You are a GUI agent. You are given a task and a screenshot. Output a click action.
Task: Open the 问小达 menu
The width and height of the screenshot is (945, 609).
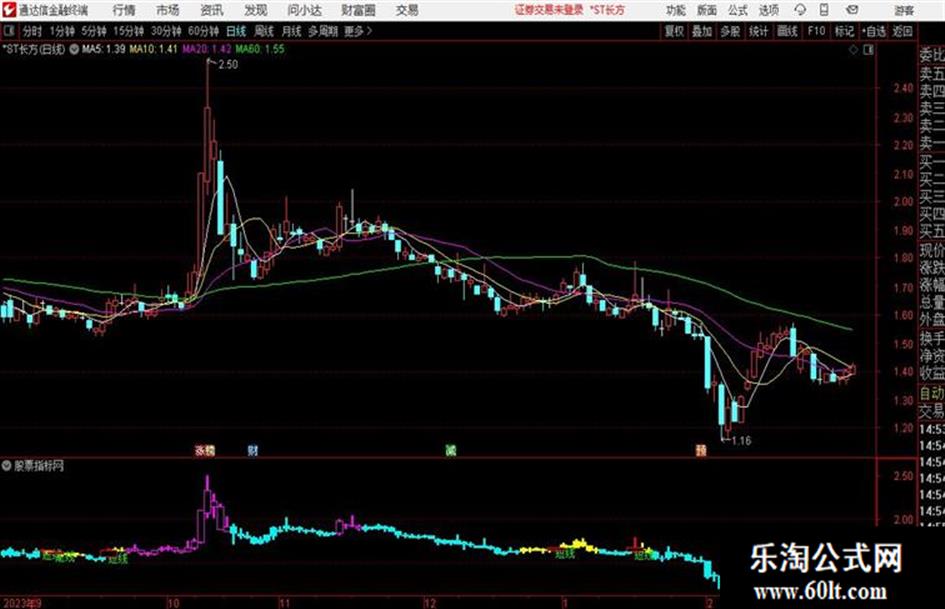(x=304, y=10)
